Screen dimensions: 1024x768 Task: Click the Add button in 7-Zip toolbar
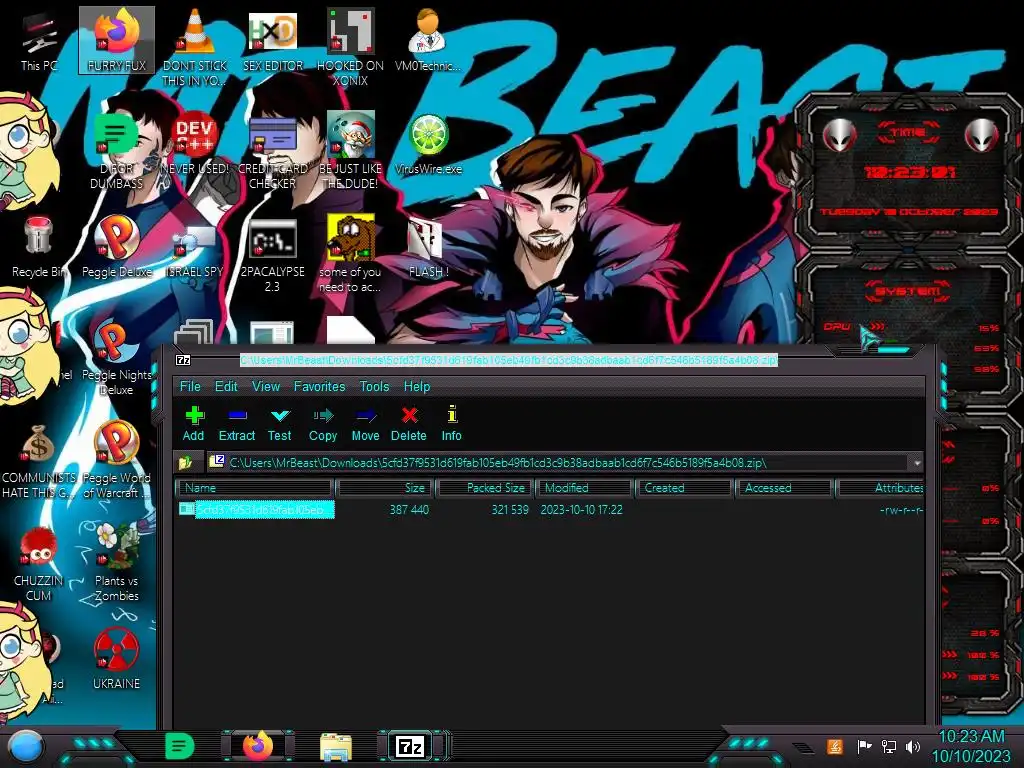pos(193,424)
